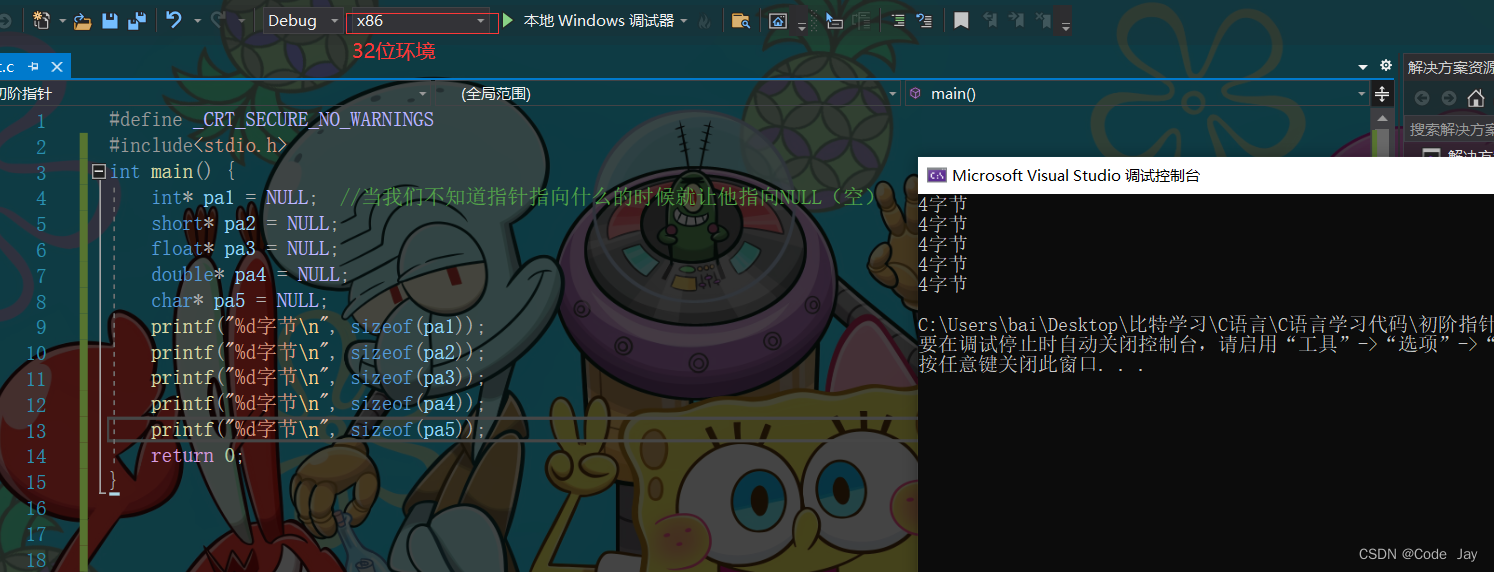Viewport: 1494px width, 572px height.
Task: Click the _CRT_SECURE_NO_WARNINGS define on line 1
Action: tap(314, 120)
